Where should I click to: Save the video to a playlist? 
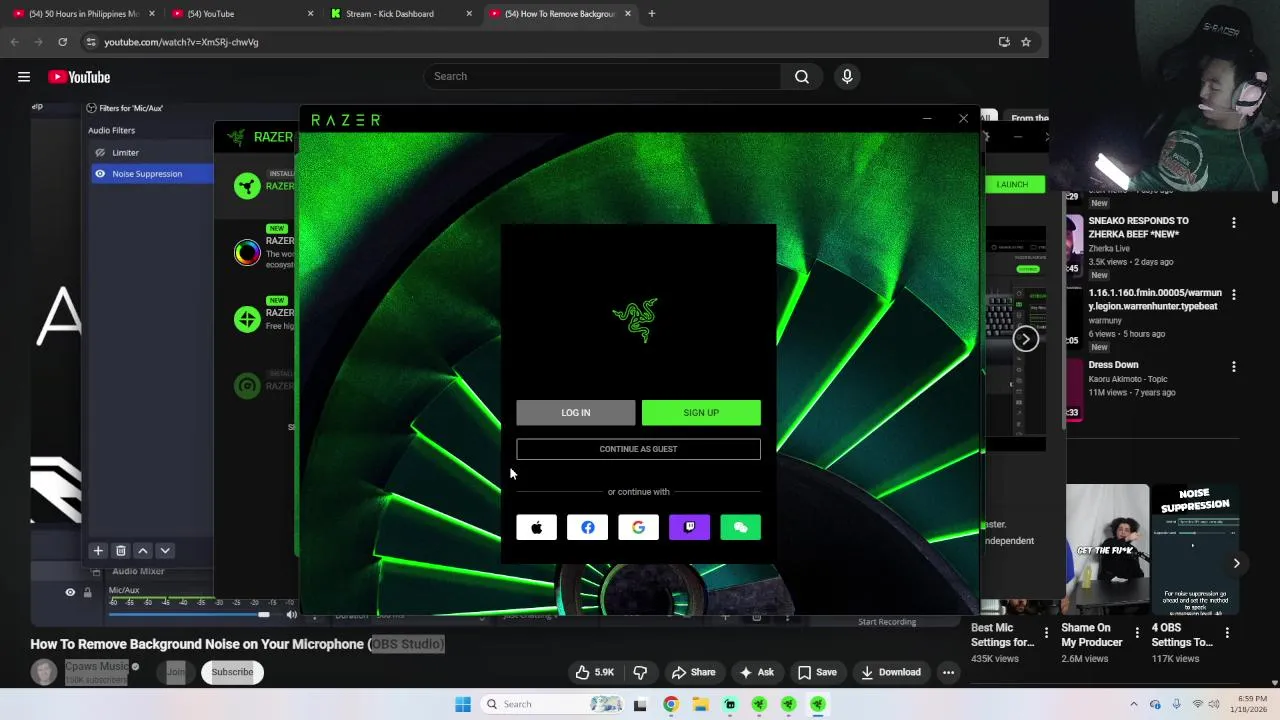point(817,672)
